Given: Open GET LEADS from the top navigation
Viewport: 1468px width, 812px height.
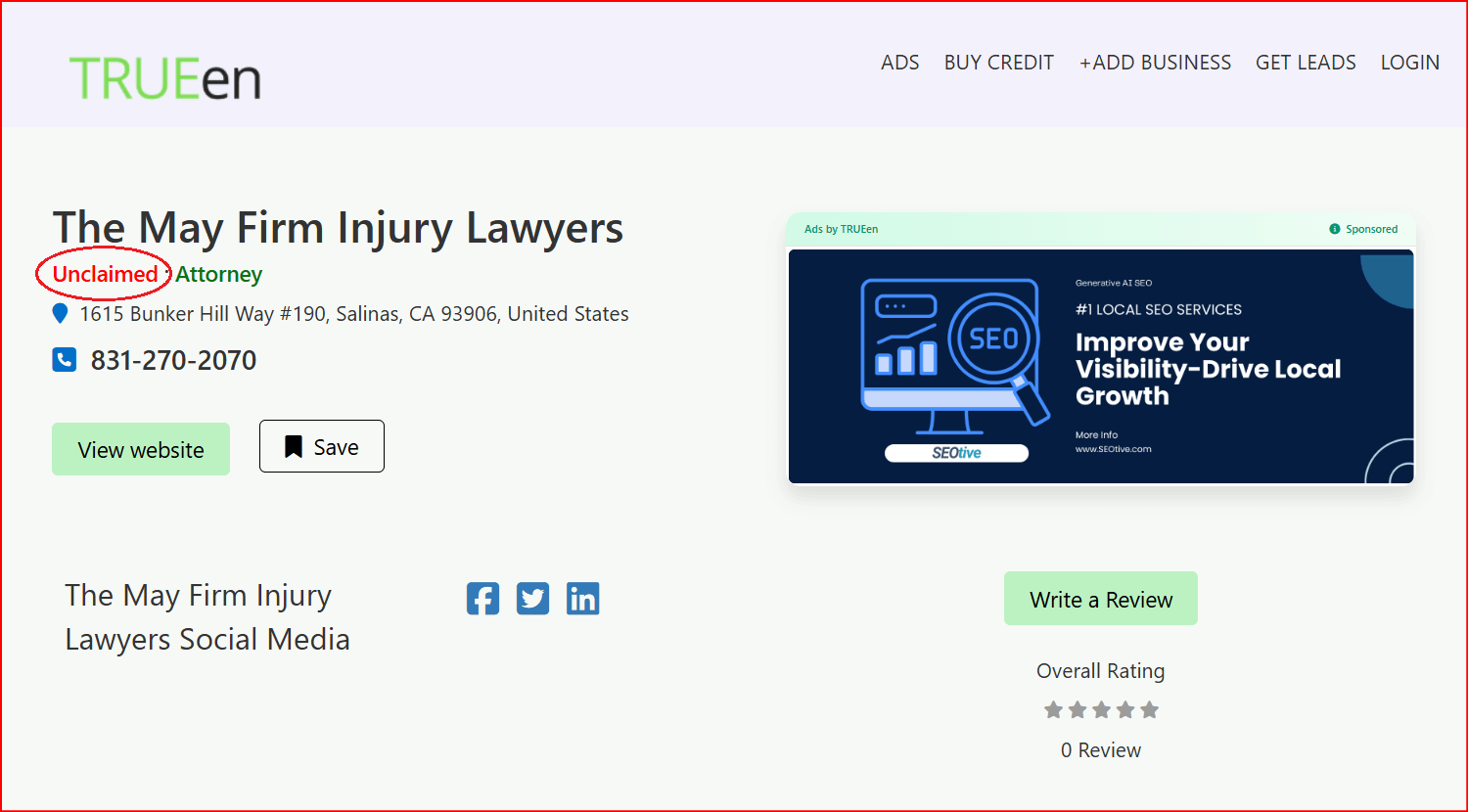Looking at the screenshot, I should click(1306, 63).
